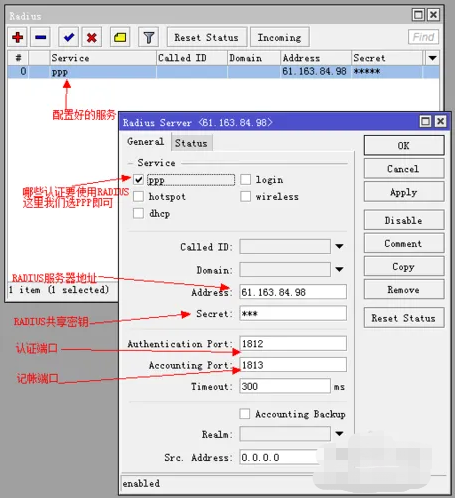The image size is (455, 498).
Task: Expand the Realm dropdown arrow
Action: (339, 434)
